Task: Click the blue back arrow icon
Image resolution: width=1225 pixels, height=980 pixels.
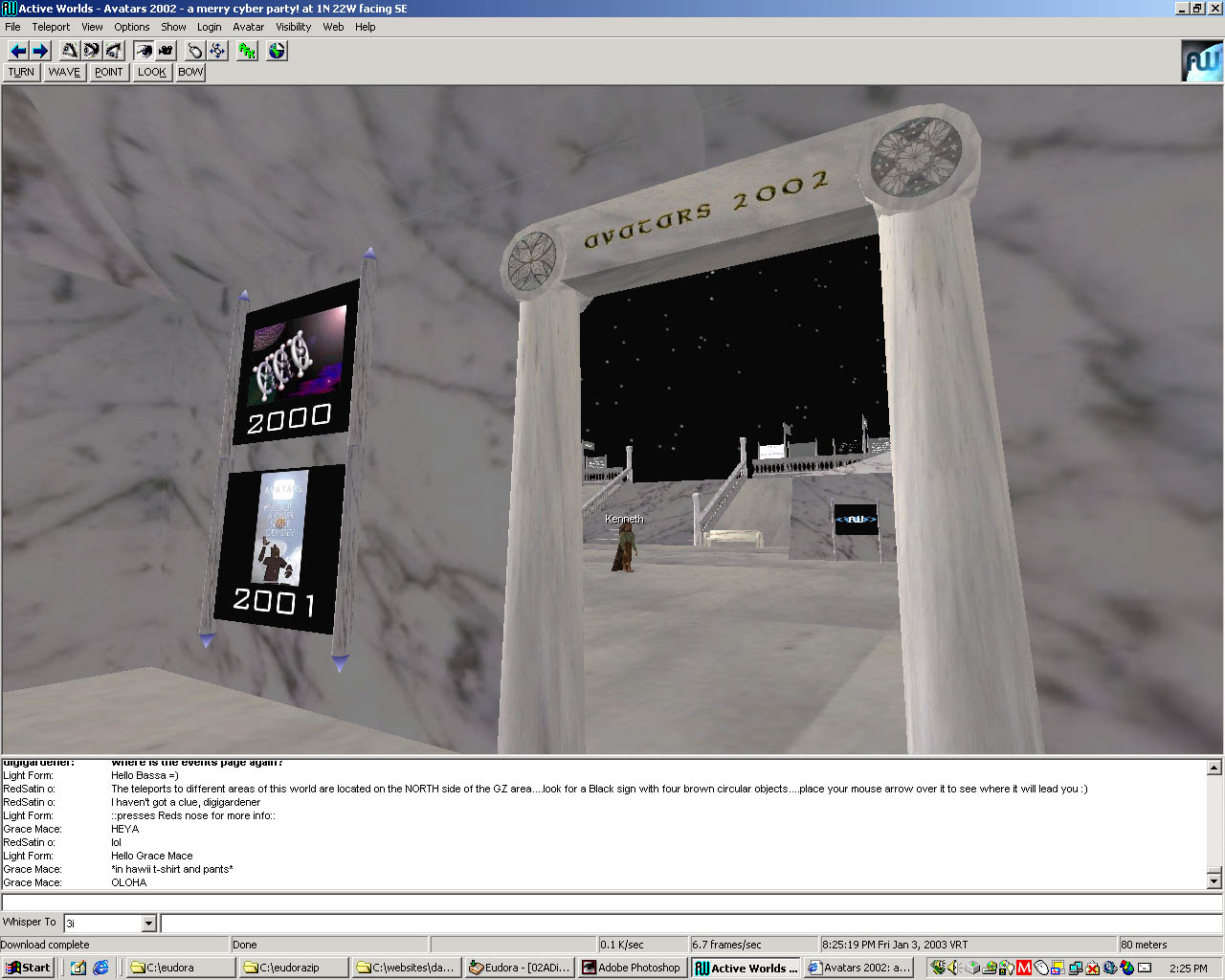Action: [x=17, y=51]
